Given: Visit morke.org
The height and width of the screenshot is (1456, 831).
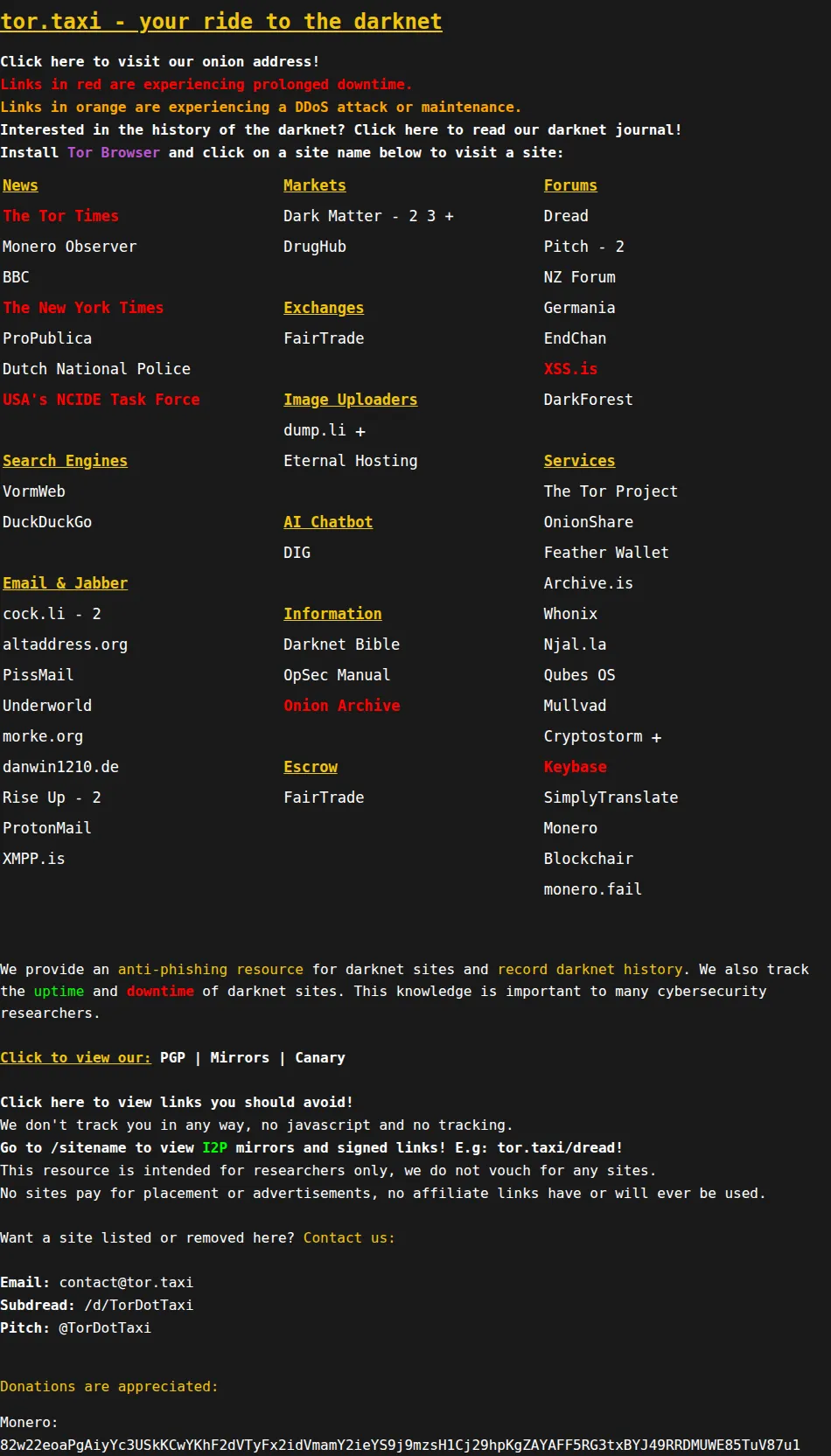Looking at the screenshot, I should click(43, 736).
